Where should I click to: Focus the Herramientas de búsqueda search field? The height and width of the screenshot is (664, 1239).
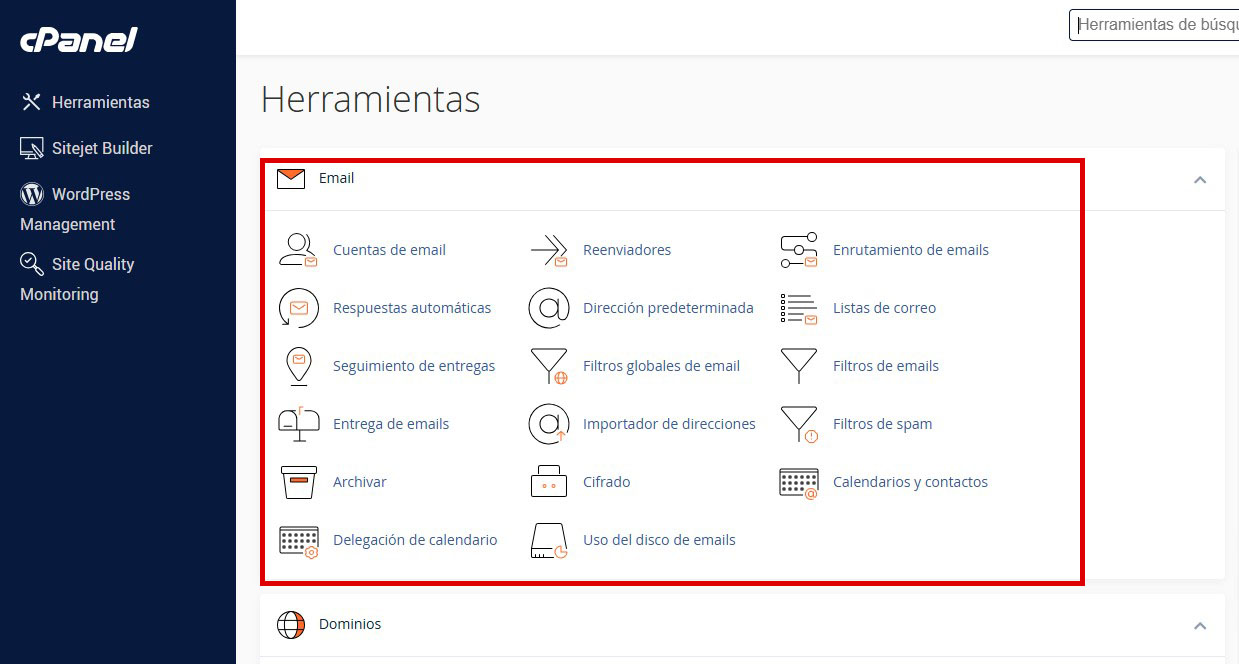click(1155, 25)
